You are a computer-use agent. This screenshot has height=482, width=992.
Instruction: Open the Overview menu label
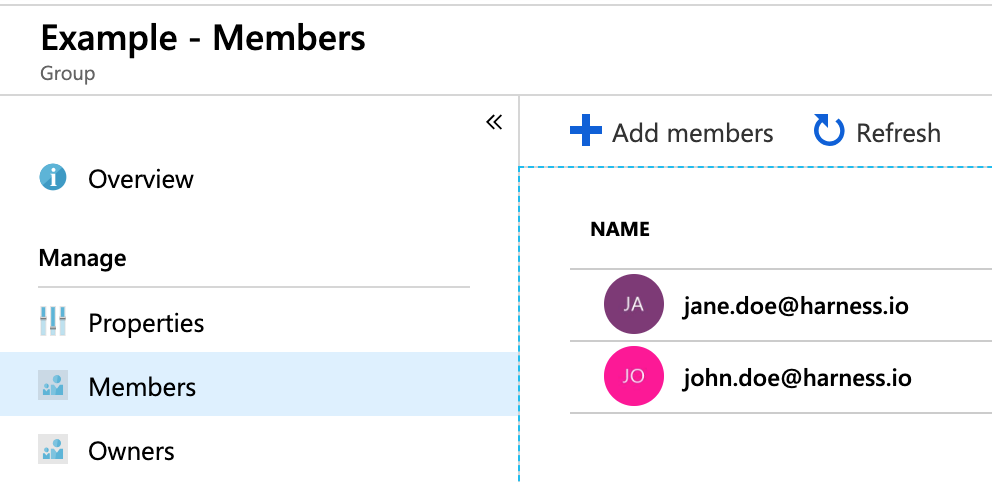140,180
